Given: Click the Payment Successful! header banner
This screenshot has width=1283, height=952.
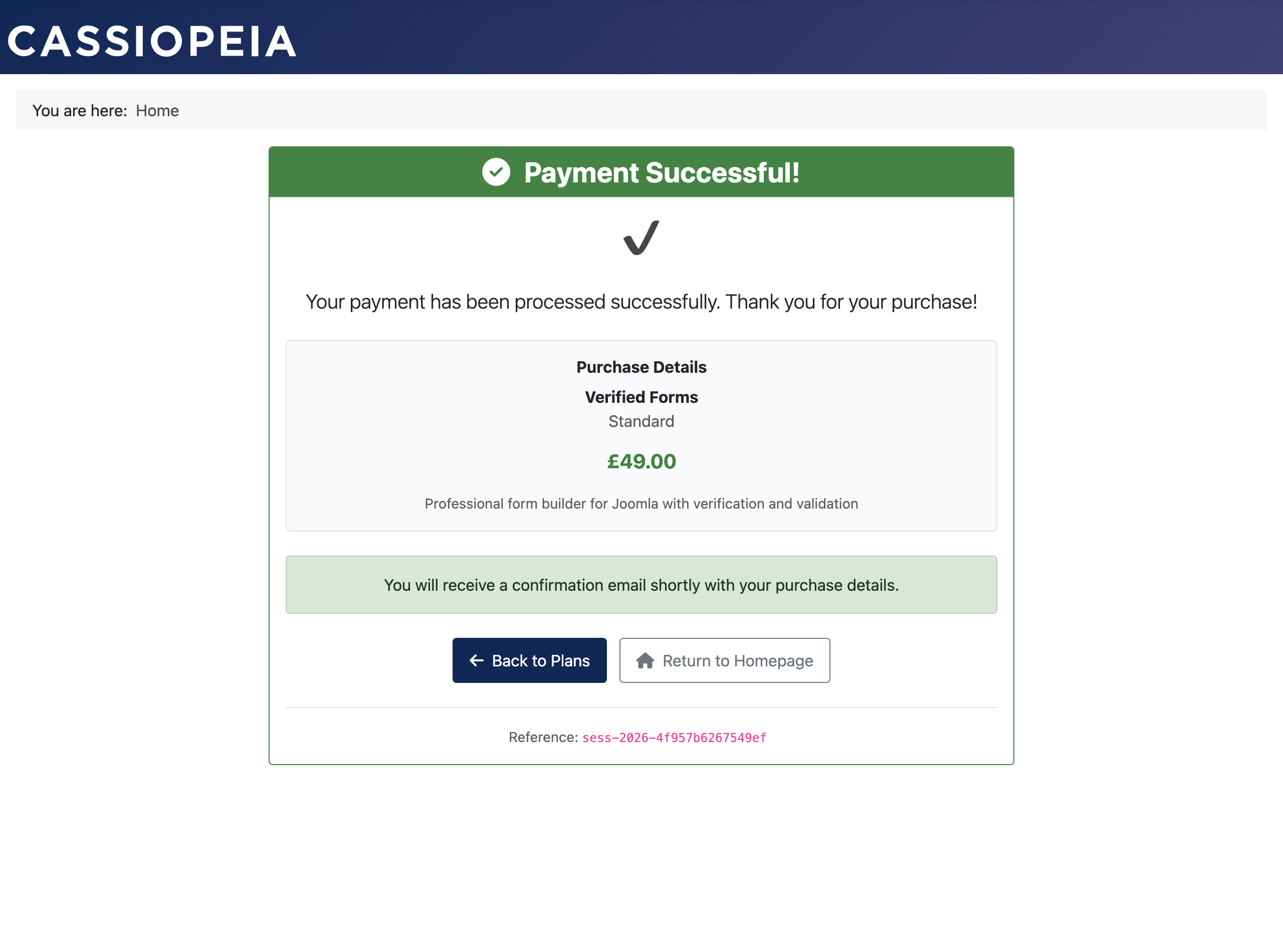Looking at the screenshot, I should click(641, 172).
